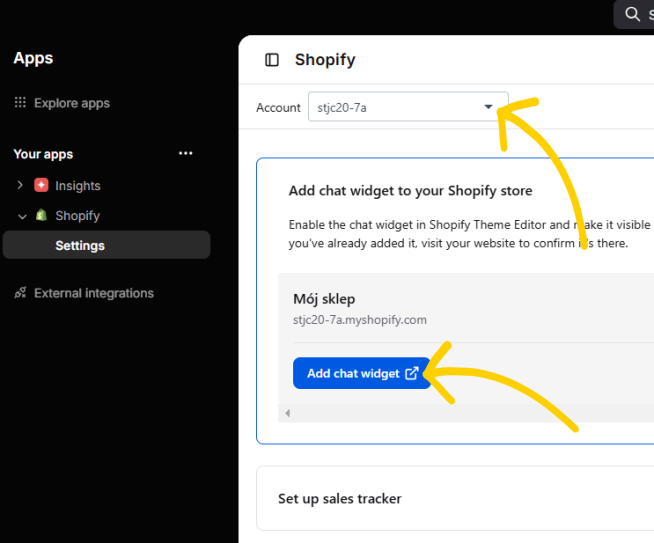Screen dimensions: 654x543
Task: Click the Mój sklep store name
Action: pos(324,299)
